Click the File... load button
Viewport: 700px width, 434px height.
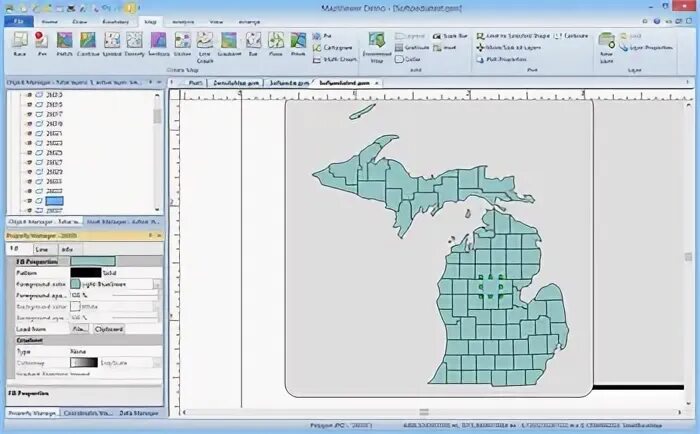[79, 329]
